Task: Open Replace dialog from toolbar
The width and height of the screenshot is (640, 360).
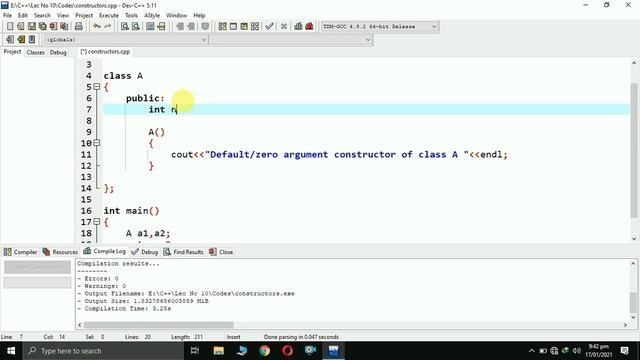Action: point(136,27)
